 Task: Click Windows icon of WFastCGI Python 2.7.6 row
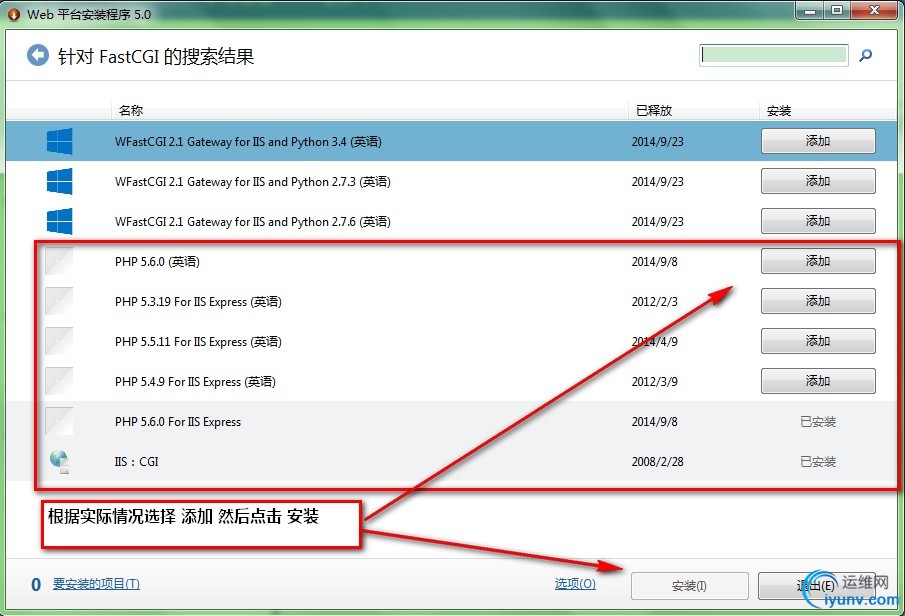pos(59,221)
